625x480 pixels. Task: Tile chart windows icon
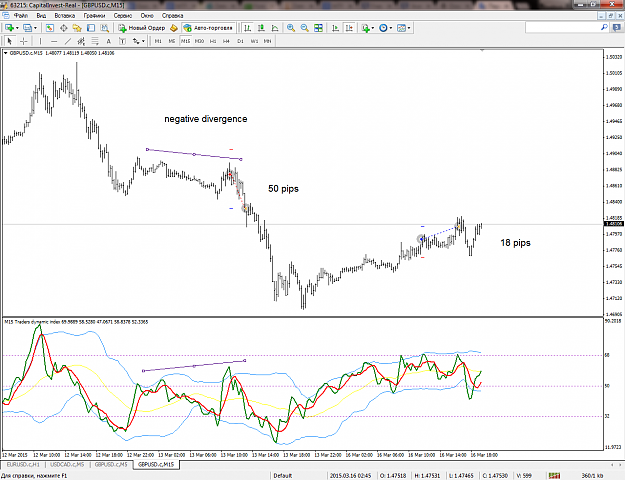[318, 28]
